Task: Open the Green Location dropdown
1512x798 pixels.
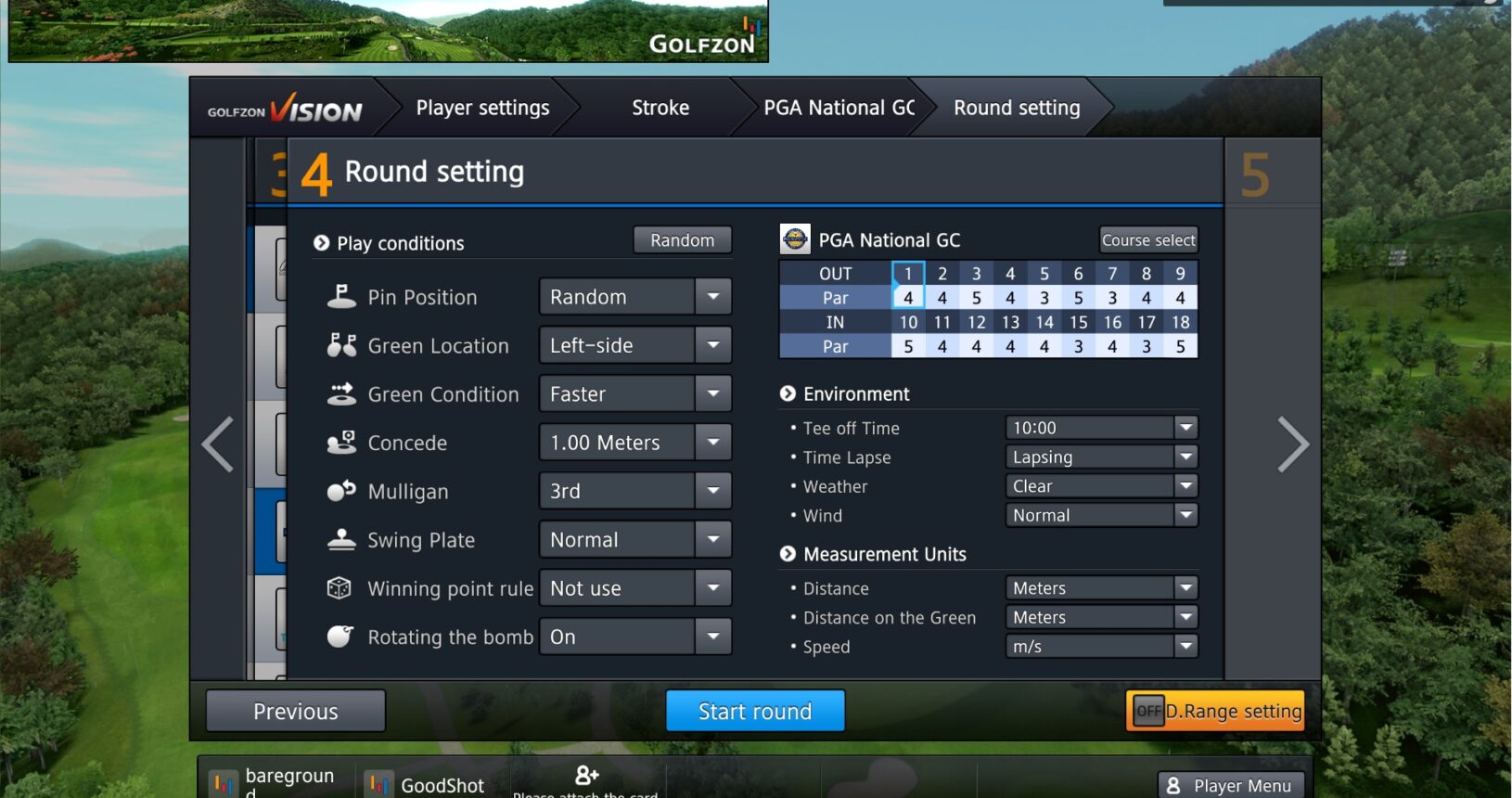Action: 635,345
